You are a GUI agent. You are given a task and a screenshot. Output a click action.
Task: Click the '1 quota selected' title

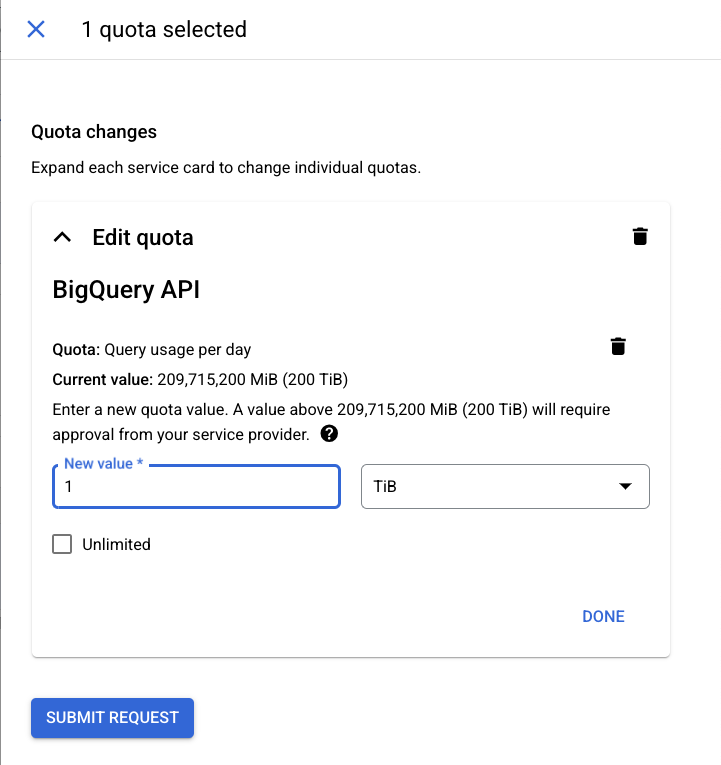point(164,29)
